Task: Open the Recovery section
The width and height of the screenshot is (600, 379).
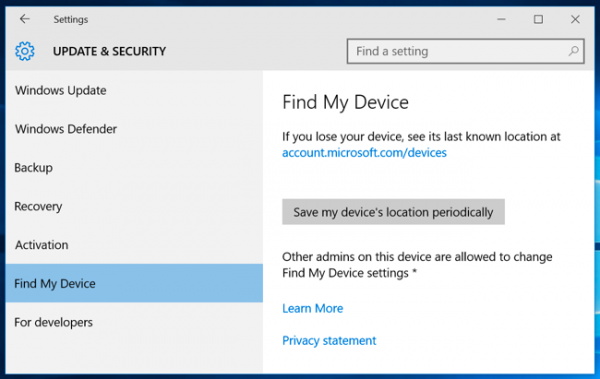Action: (134, 206)
